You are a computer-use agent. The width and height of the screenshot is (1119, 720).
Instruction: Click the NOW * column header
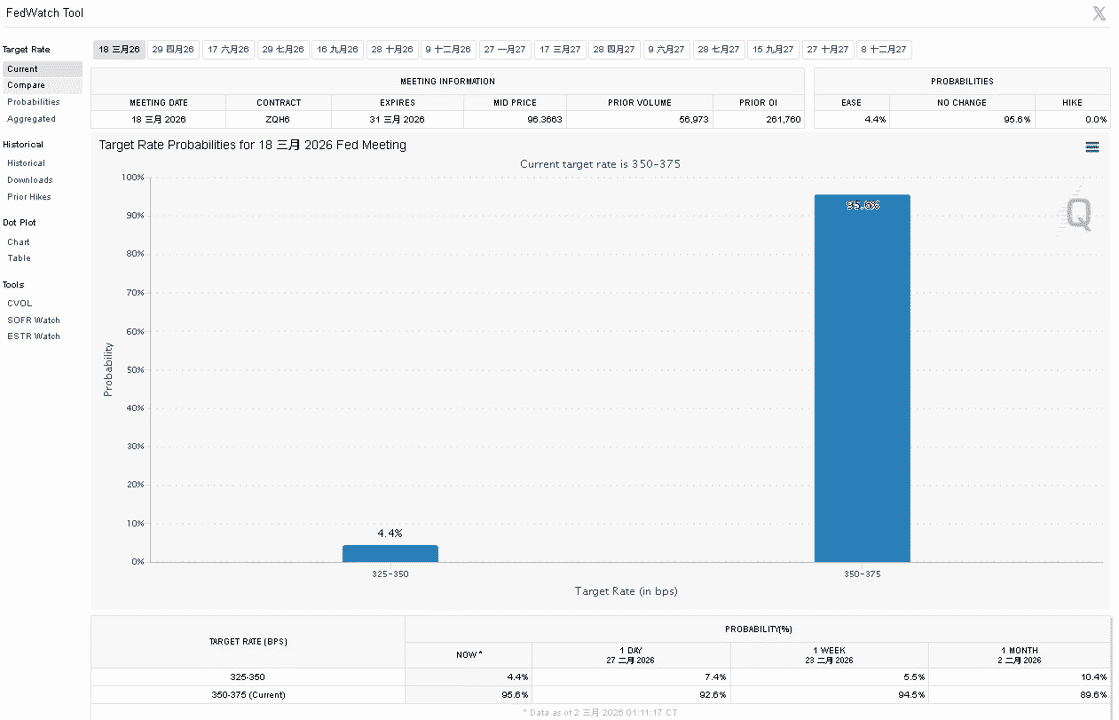tap(469, 655)
